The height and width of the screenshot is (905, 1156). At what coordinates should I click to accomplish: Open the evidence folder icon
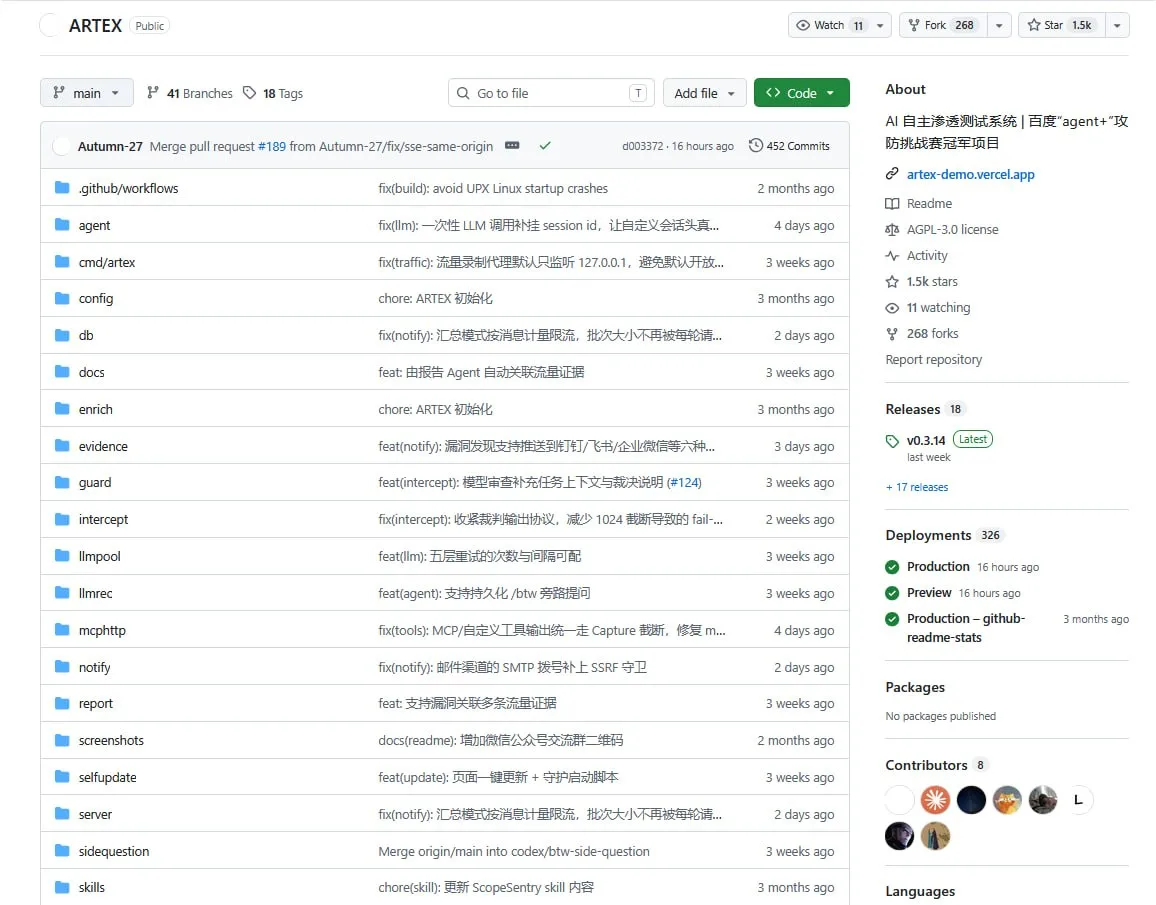coord(62,445)
